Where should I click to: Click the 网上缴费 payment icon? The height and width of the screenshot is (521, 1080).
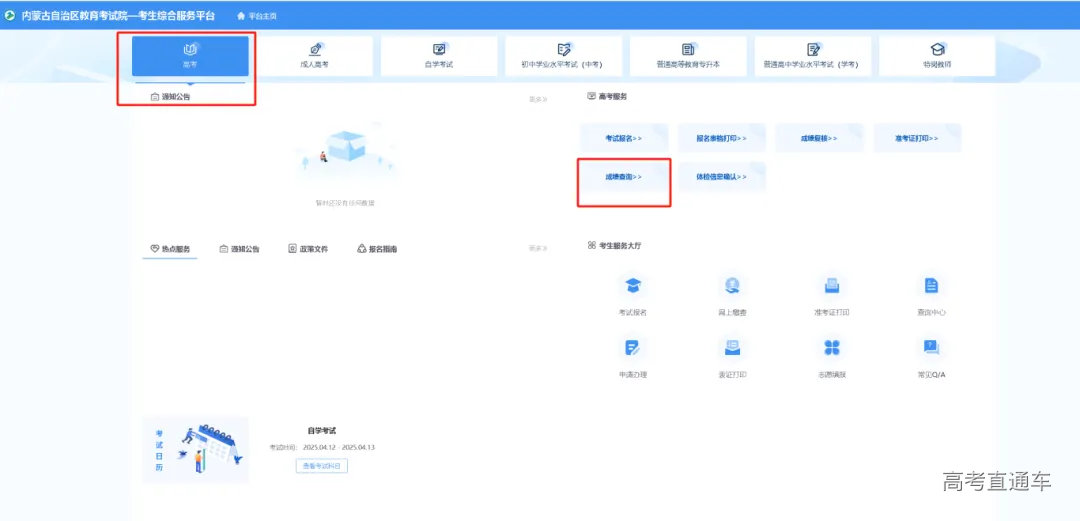point(732,285)
